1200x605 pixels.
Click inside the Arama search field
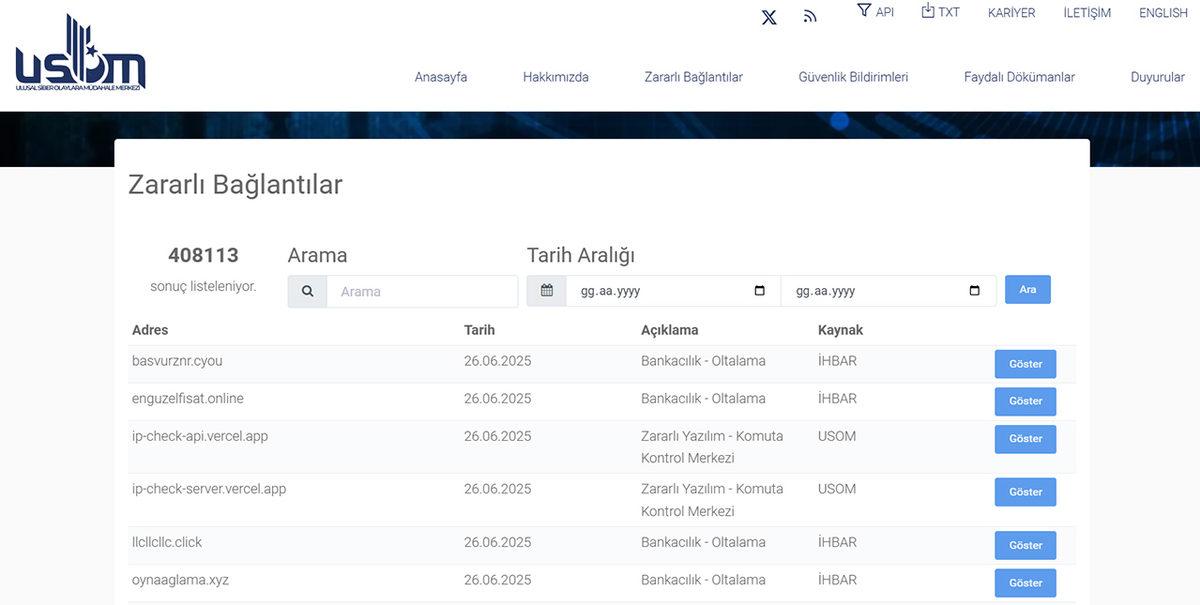(x=420, y=291)
